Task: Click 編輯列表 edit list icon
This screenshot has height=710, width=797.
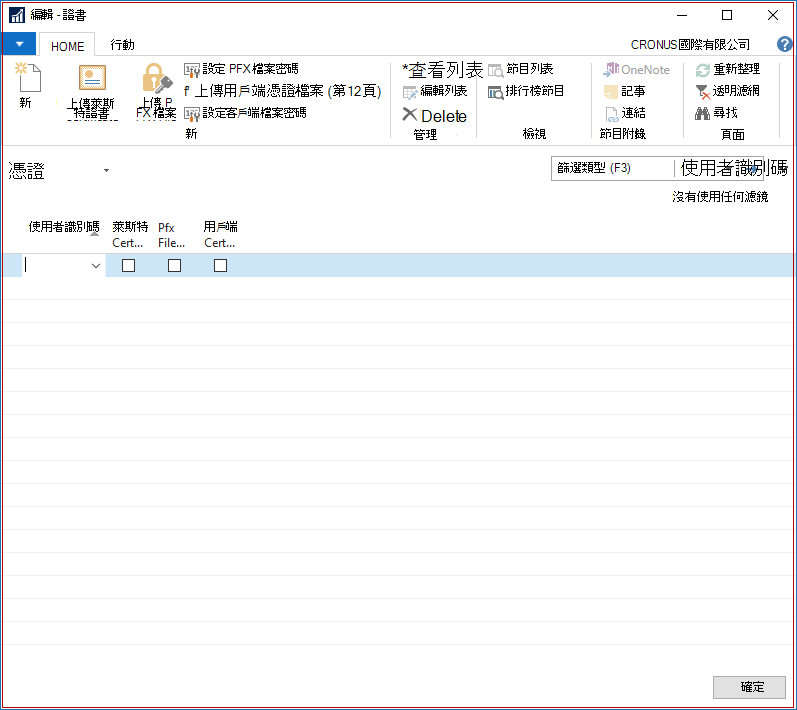Action: [x=410, y=92]
